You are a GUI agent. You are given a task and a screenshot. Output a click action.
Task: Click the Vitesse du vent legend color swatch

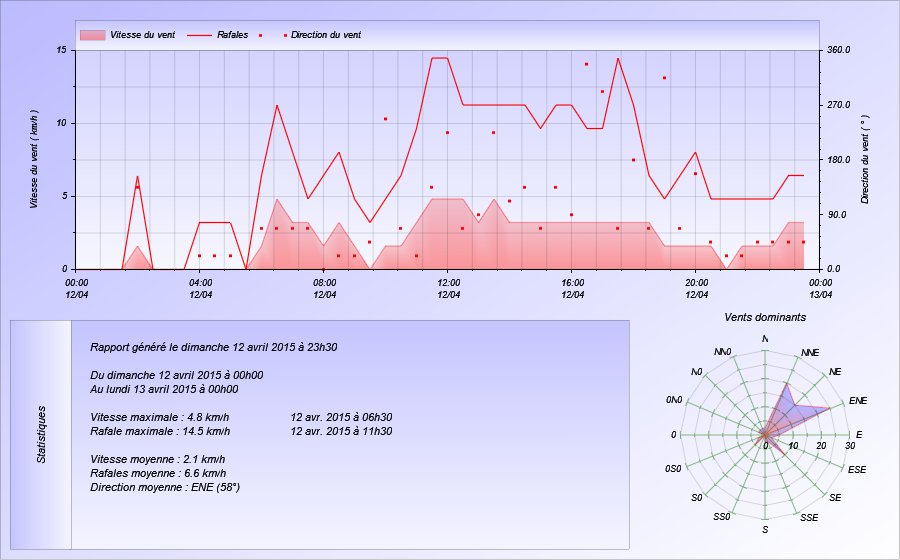[x=92, y=35]
